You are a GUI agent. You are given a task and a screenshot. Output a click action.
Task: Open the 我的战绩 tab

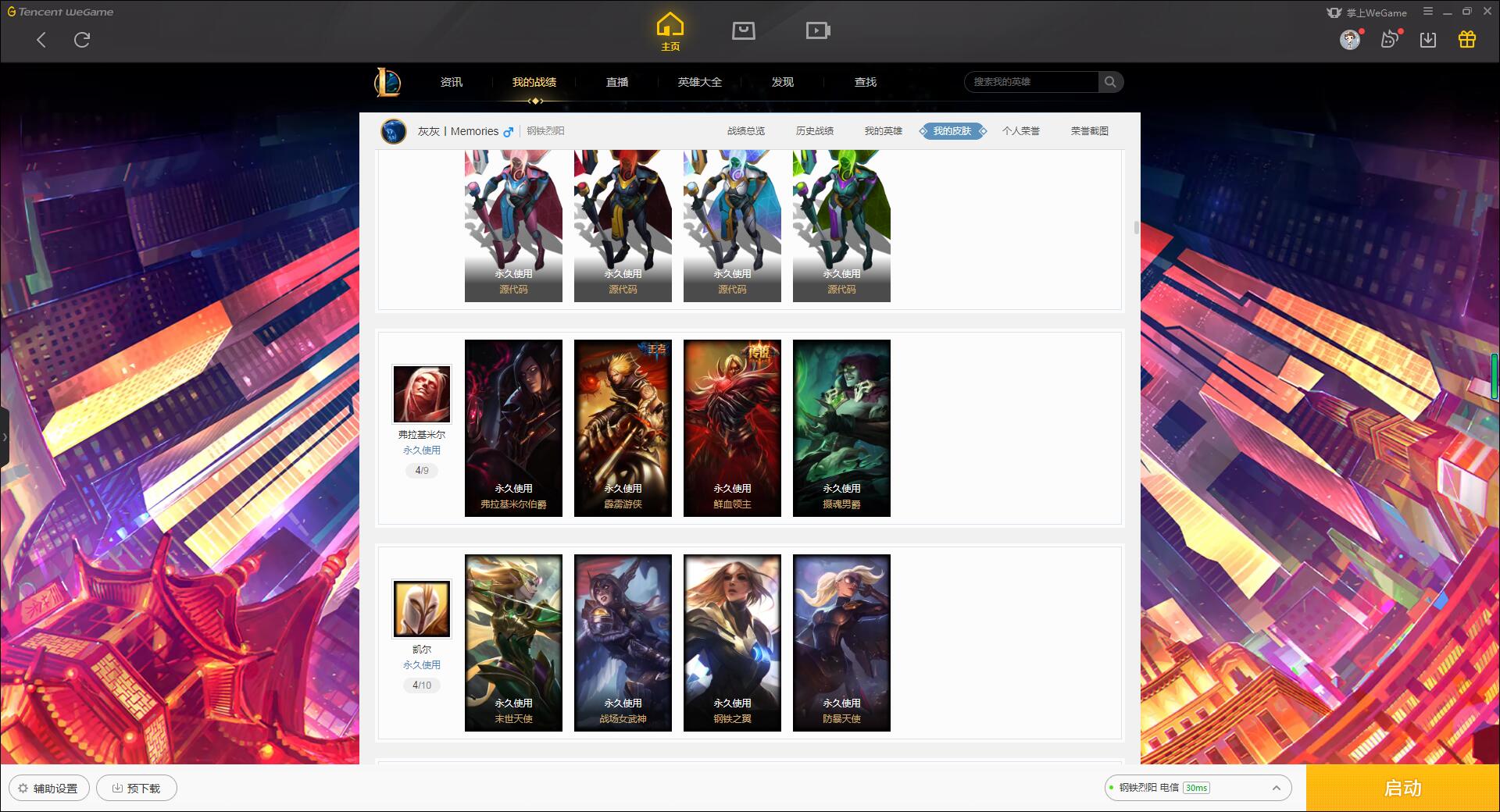(x=534, y=82)
